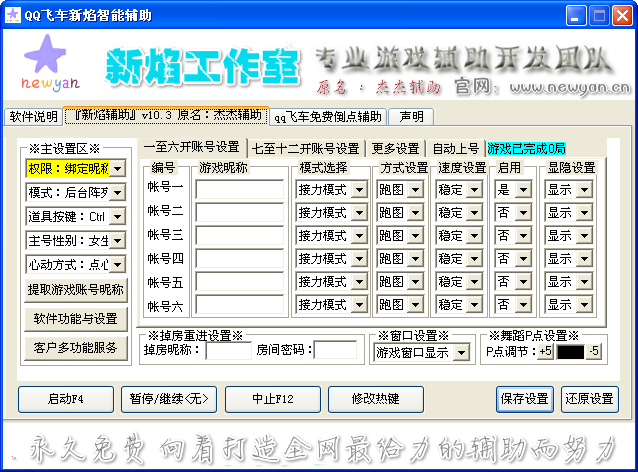Click the purple star newyan logo

click(50, 63)
